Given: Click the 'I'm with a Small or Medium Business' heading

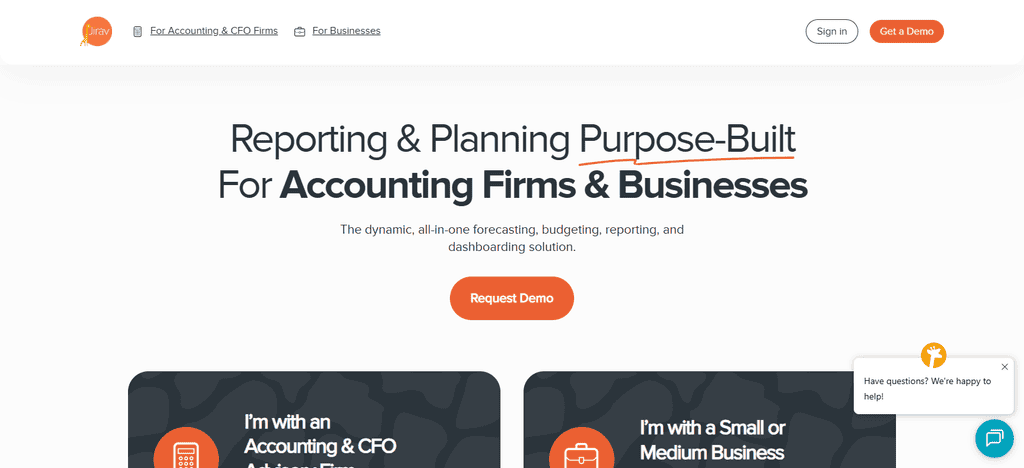Looking at the screenshot, I should point(712,440).
